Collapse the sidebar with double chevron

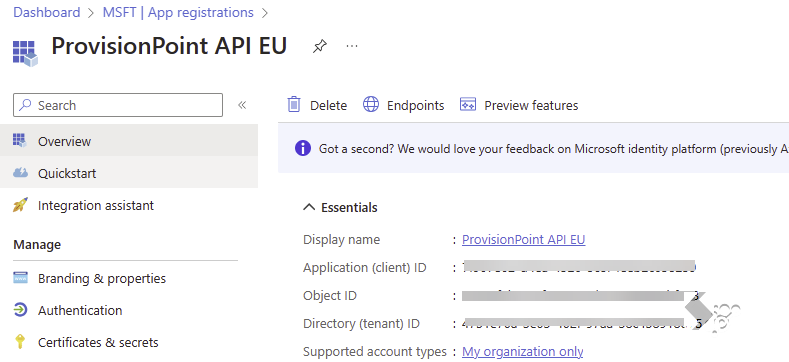(x=242, y=105)
